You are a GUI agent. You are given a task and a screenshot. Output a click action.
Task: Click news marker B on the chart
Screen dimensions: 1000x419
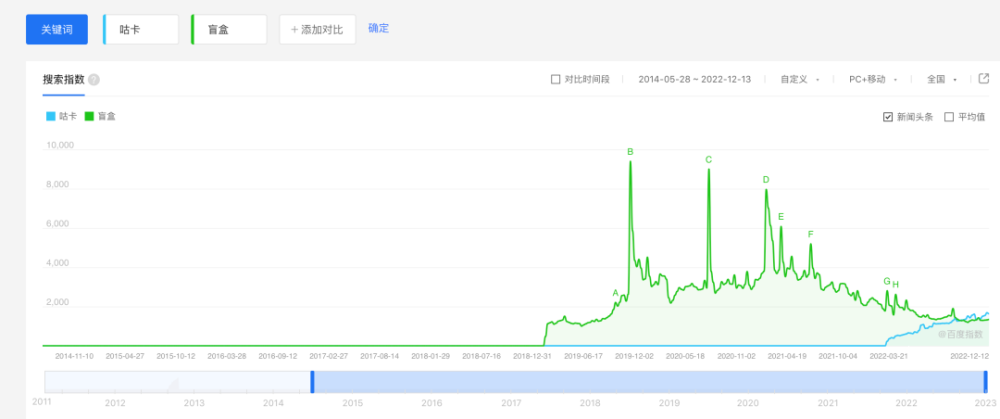point(630,152)
